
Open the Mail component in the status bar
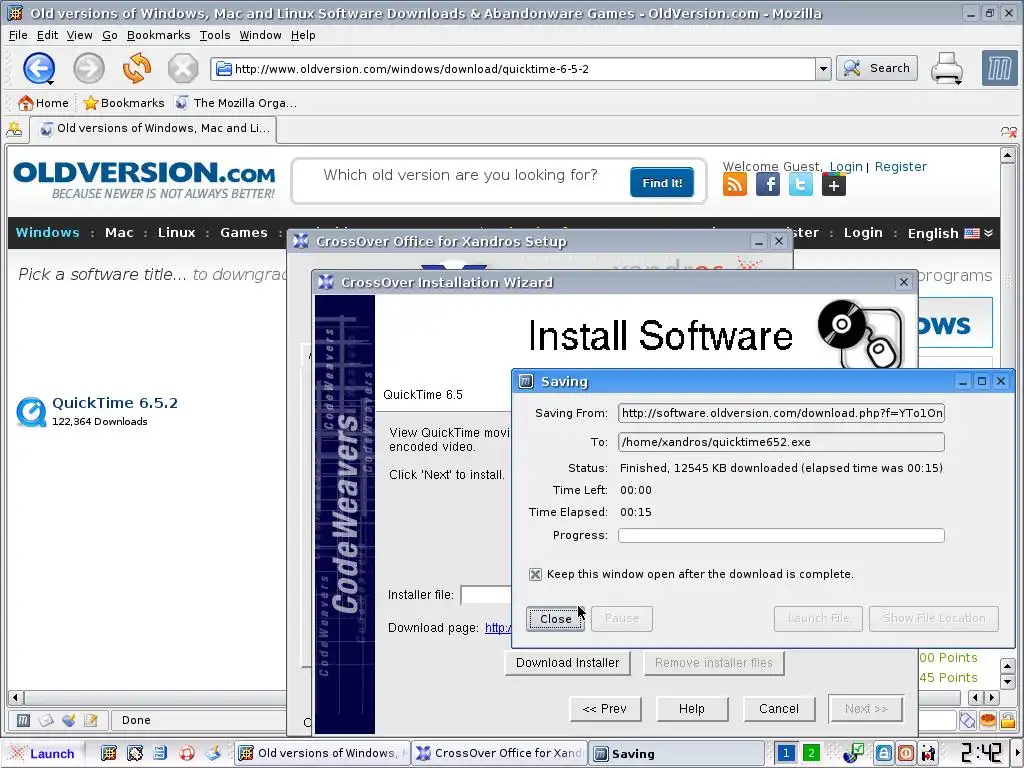point(46,720)
